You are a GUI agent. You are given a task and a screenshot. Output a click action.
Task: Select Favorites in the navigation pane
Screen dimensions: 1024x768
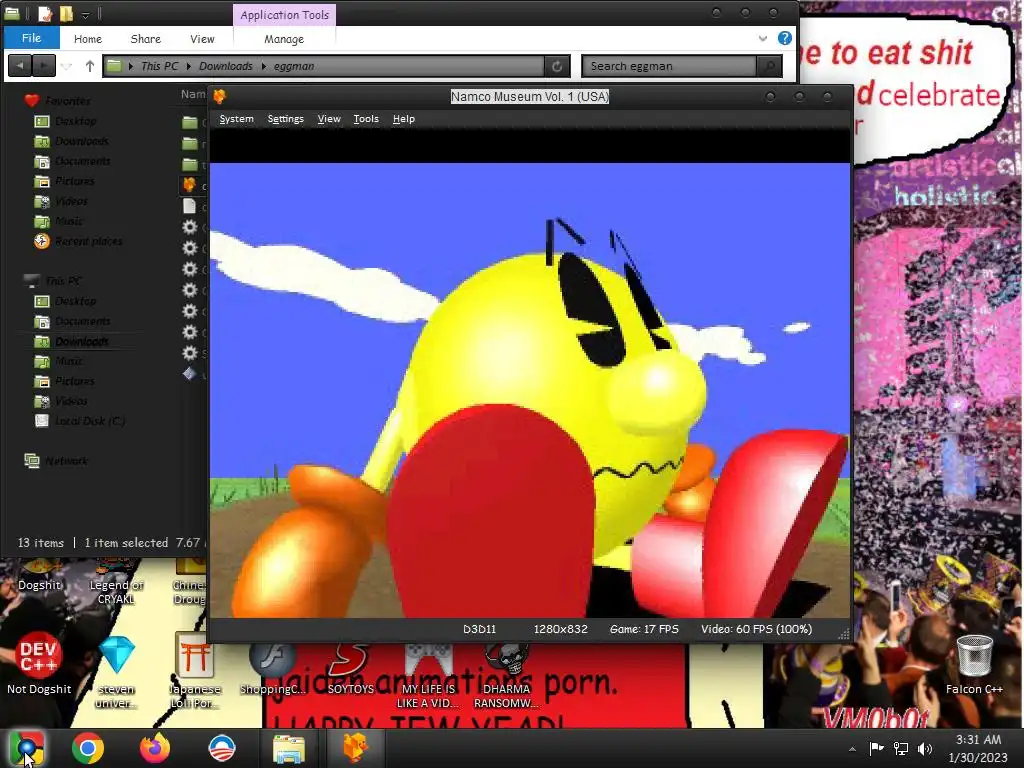(x=68, y=101)
